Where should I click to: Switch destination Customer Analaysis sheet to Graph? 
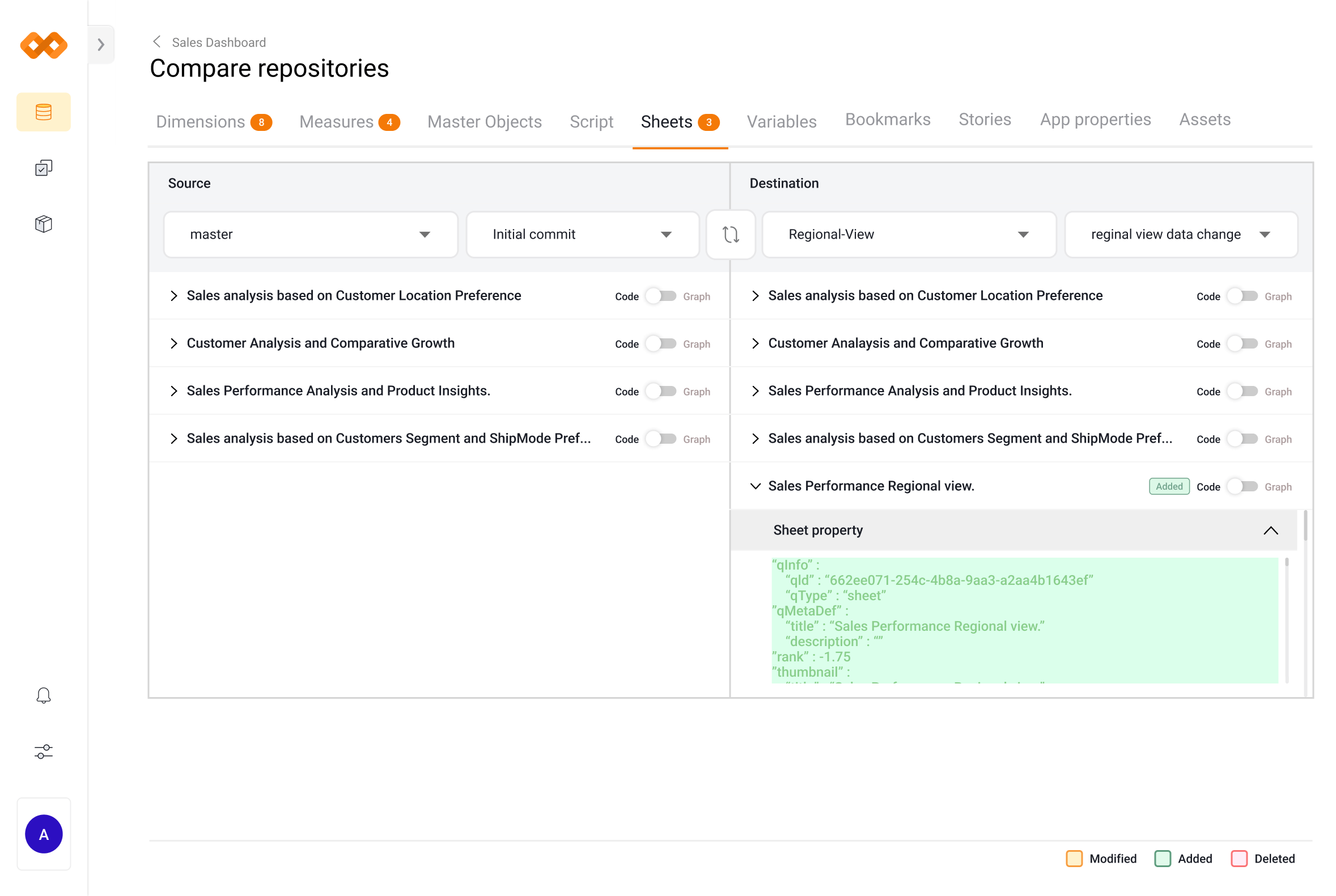pyautogui.click(x=1242, y=343)
